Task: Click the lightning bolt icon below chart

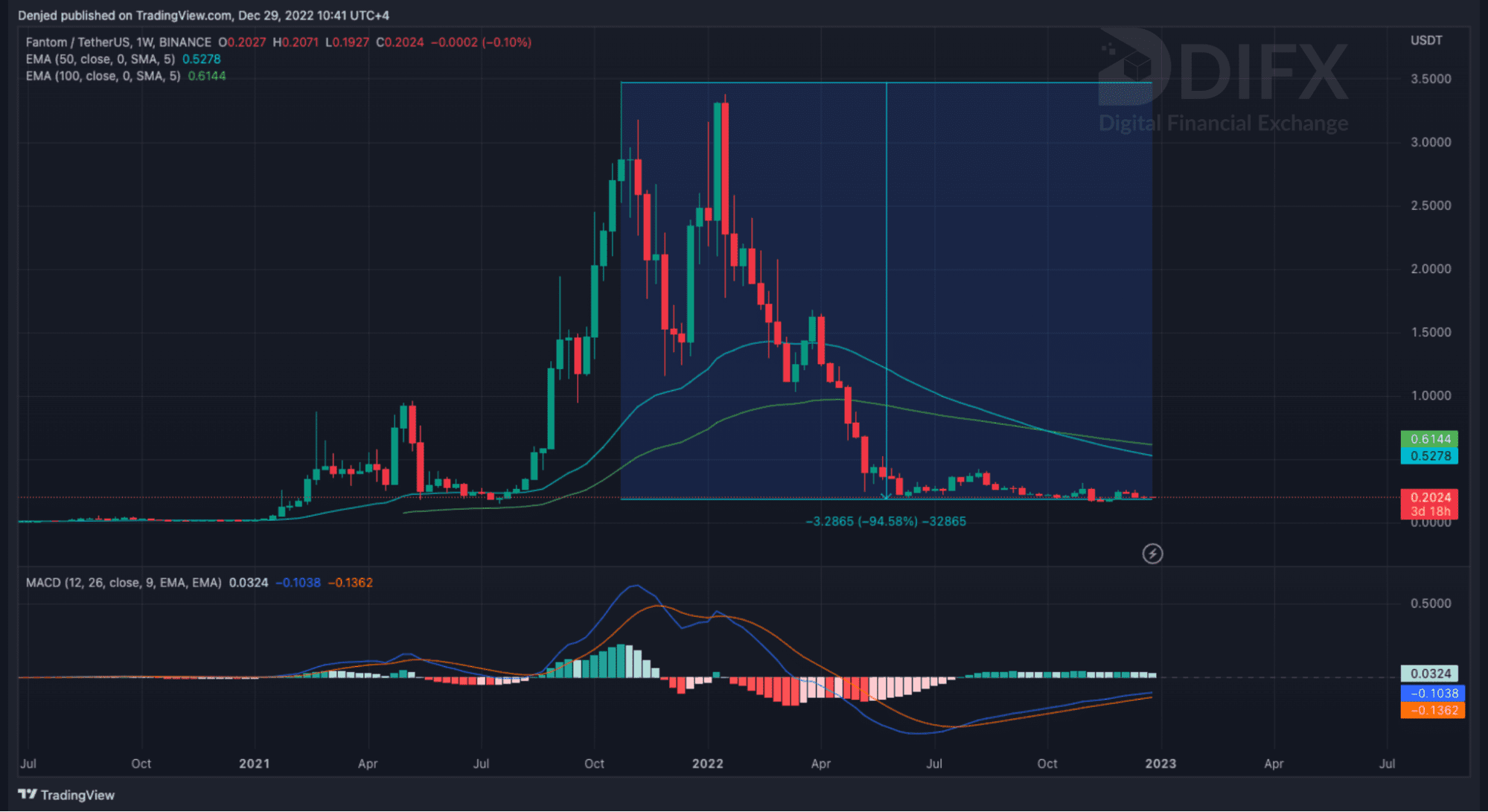Action: [1152, 554]
